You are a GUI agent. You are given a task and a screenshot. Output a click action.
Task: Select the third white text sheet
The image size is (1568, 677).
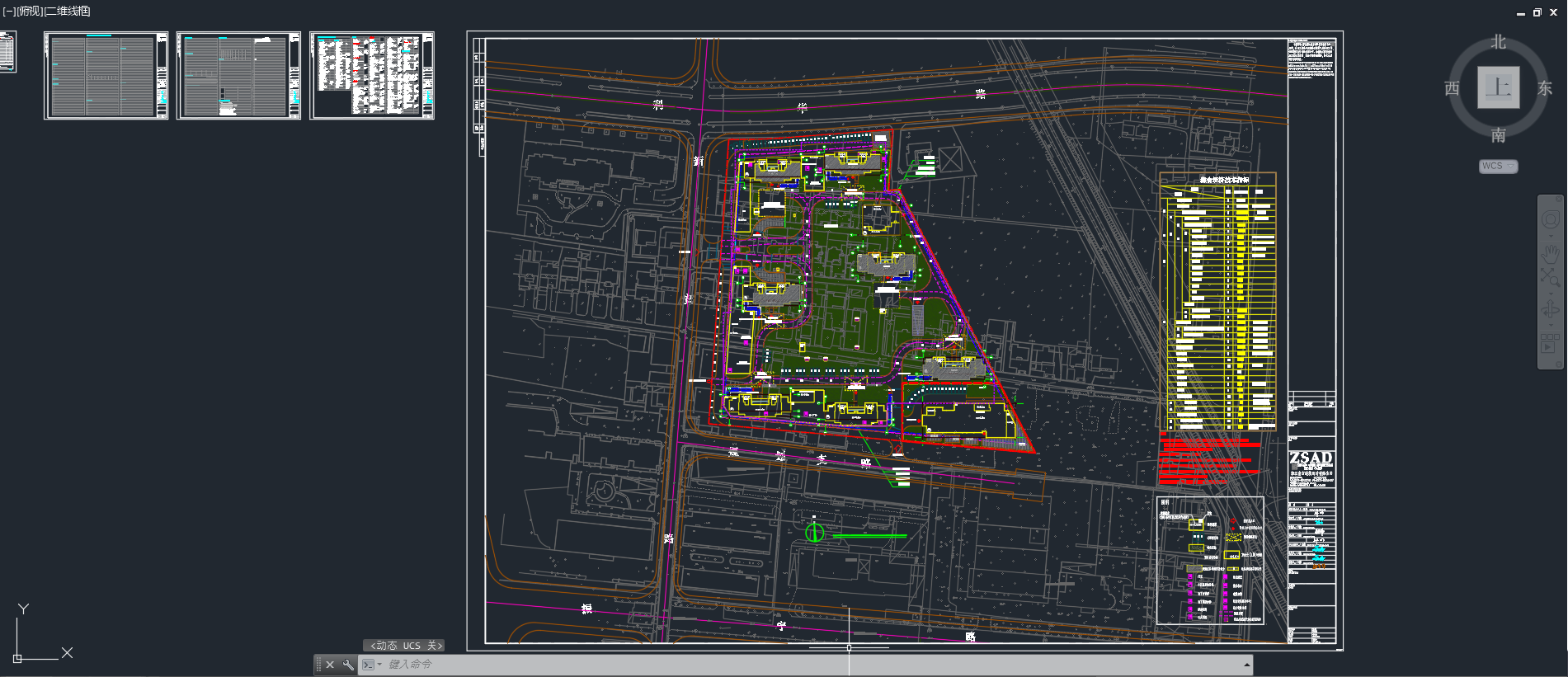click(x=372, y=76)
